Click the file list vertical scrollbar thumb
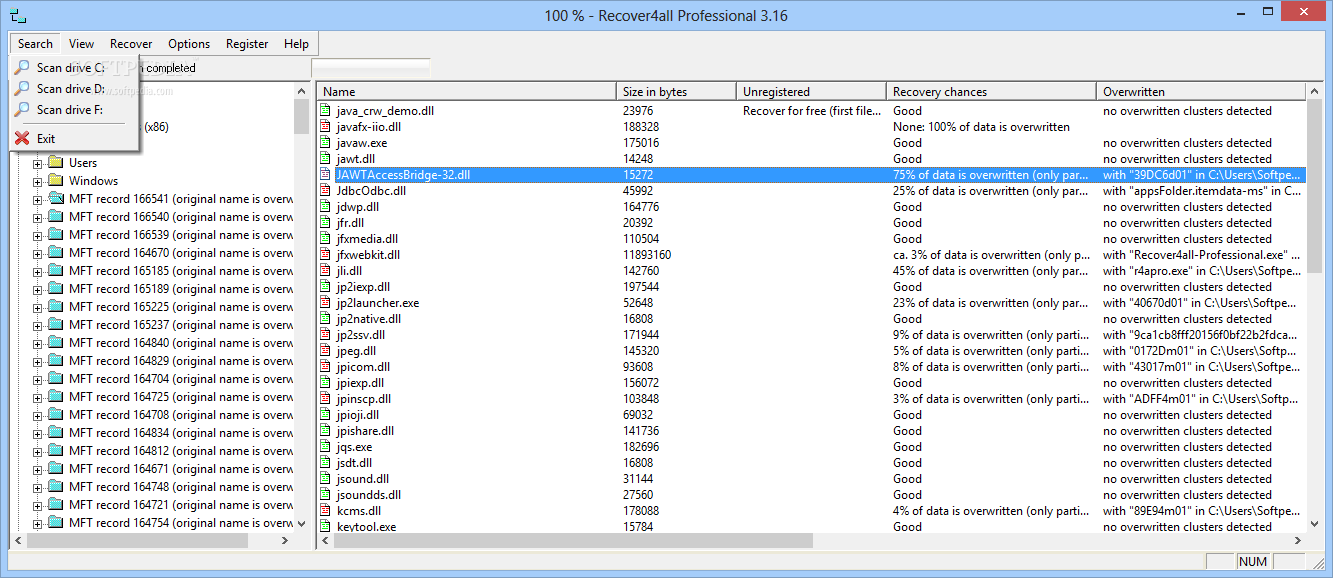The image size is (1333, 578). (x=1315, y=186)
